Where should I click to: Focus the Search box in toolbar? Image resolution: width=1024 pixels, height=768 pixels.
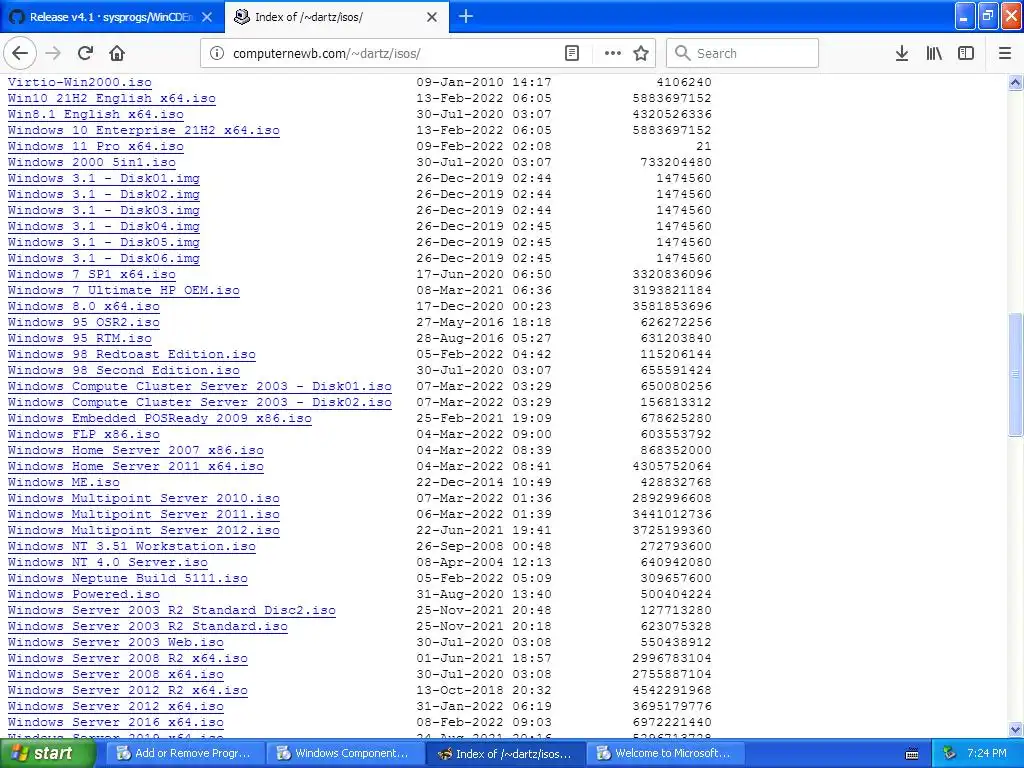tap(743, 53)
